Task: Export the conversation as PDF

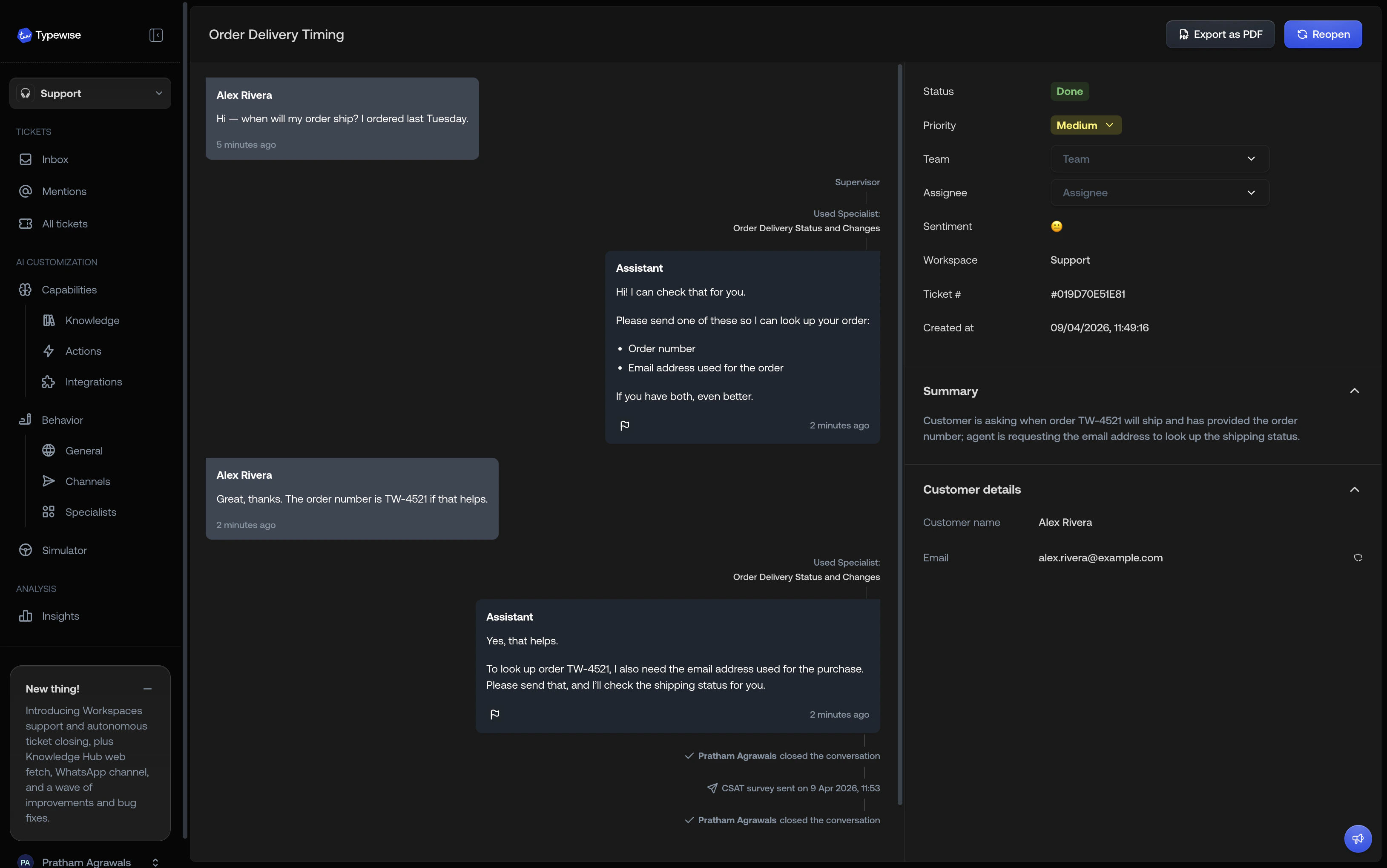Action: [x=1220, y=34]
